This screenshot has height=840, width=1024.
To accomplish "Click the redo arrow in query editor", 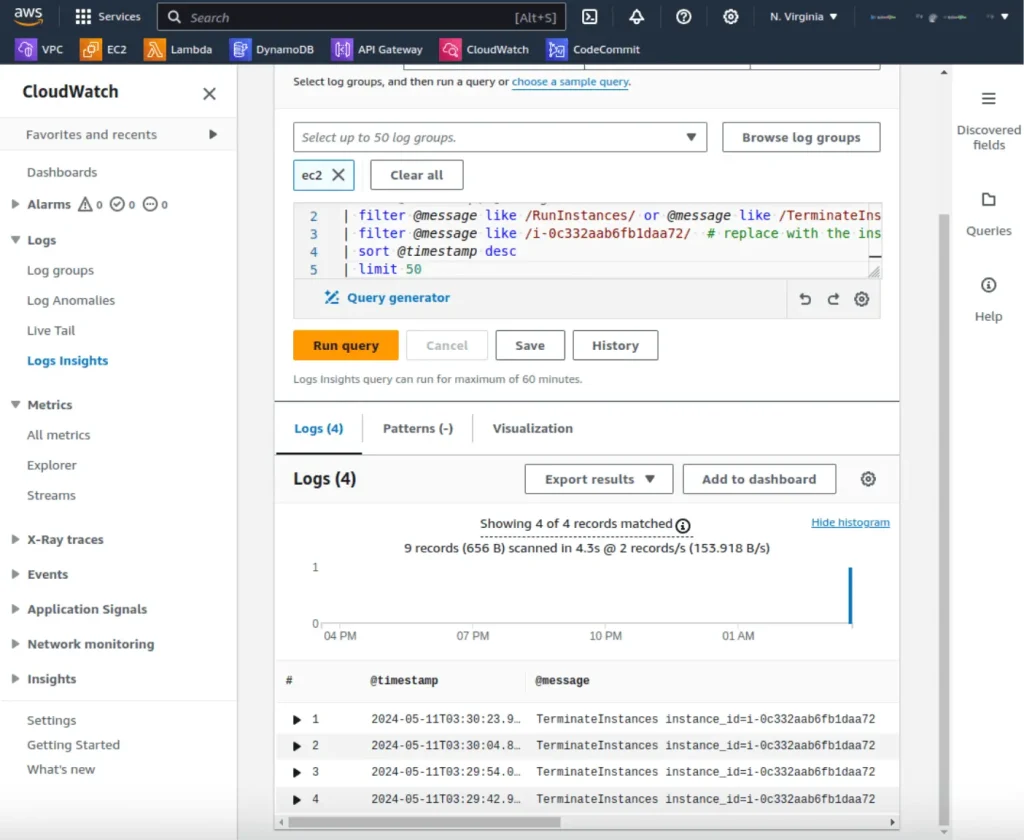I will coord(833,299).
